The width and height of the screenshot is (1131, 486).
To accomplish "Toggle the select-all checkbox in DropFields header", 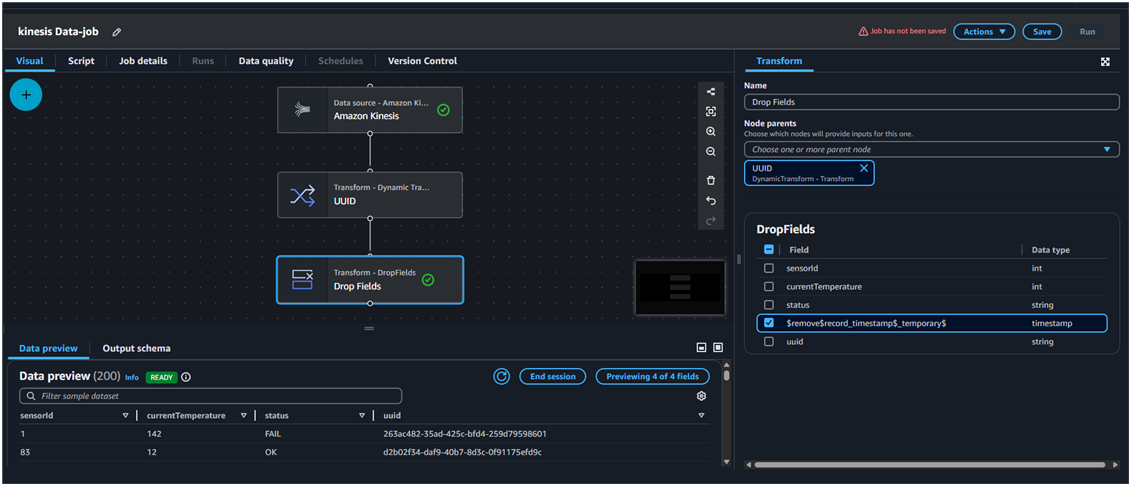I will pyautogui.click(x=769, y=249).
